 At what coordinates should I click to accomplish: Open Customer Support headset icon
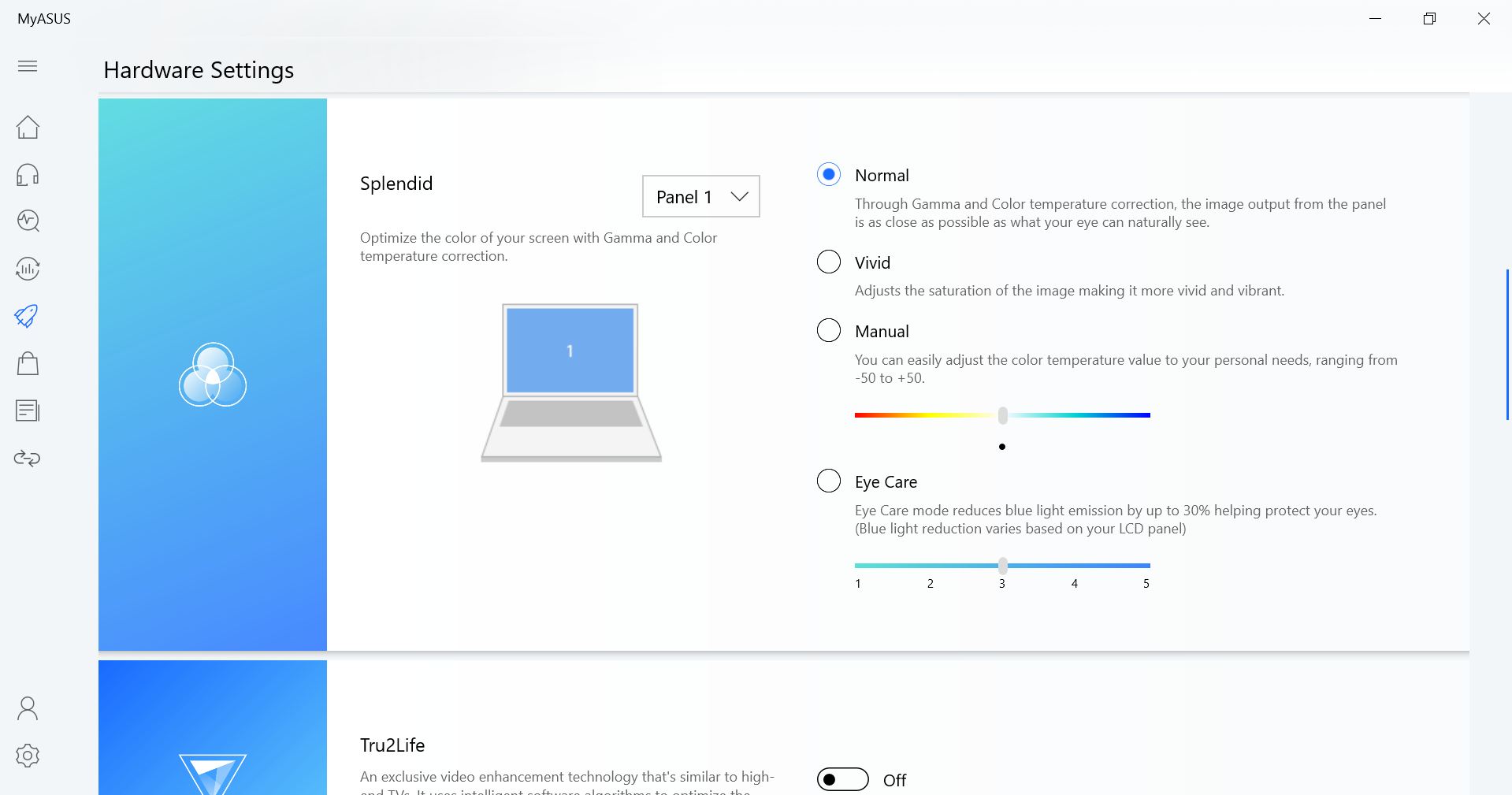[x=28, y=174]
